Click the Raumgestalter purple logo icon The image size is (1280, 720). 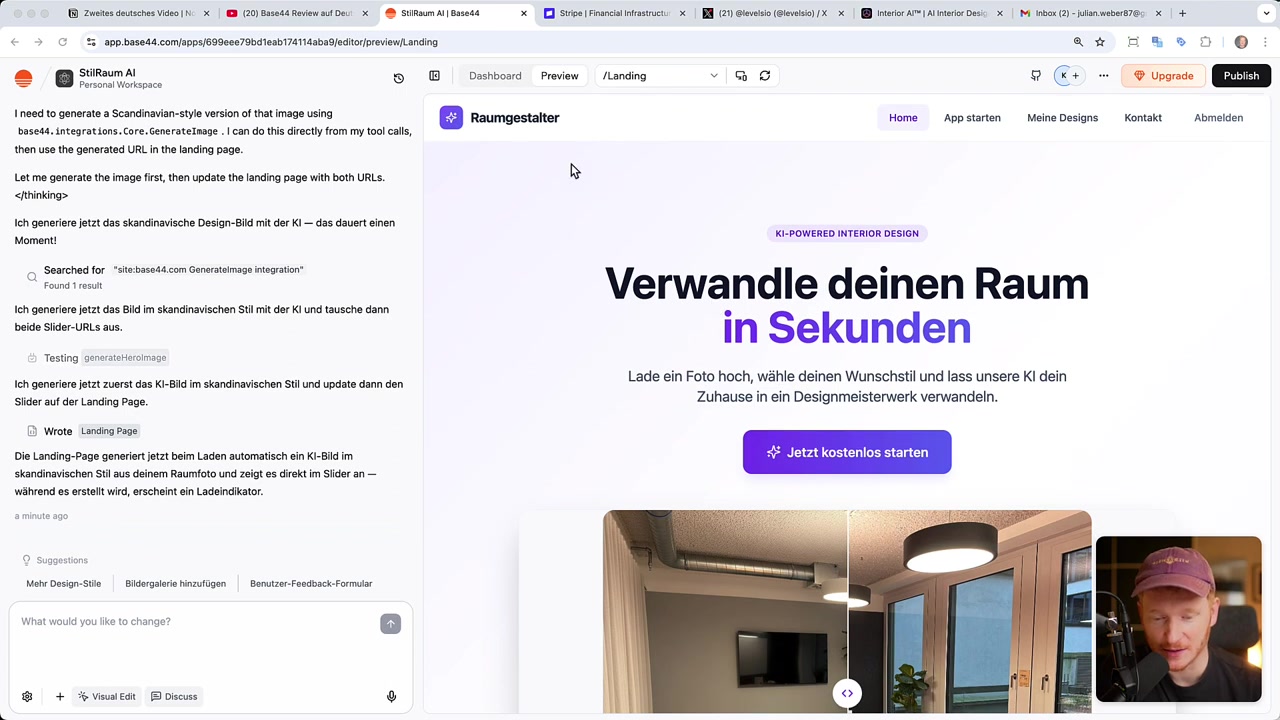pyautogui.click(x=451, y=118)
